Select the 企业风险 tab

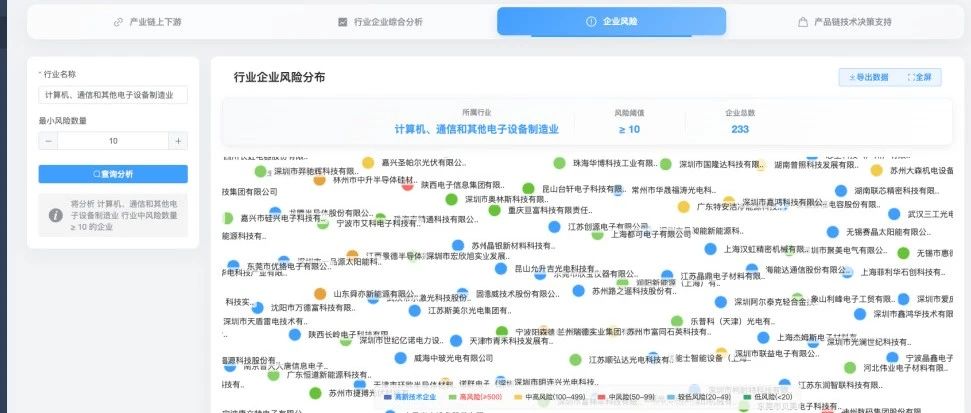coord(611,22)
